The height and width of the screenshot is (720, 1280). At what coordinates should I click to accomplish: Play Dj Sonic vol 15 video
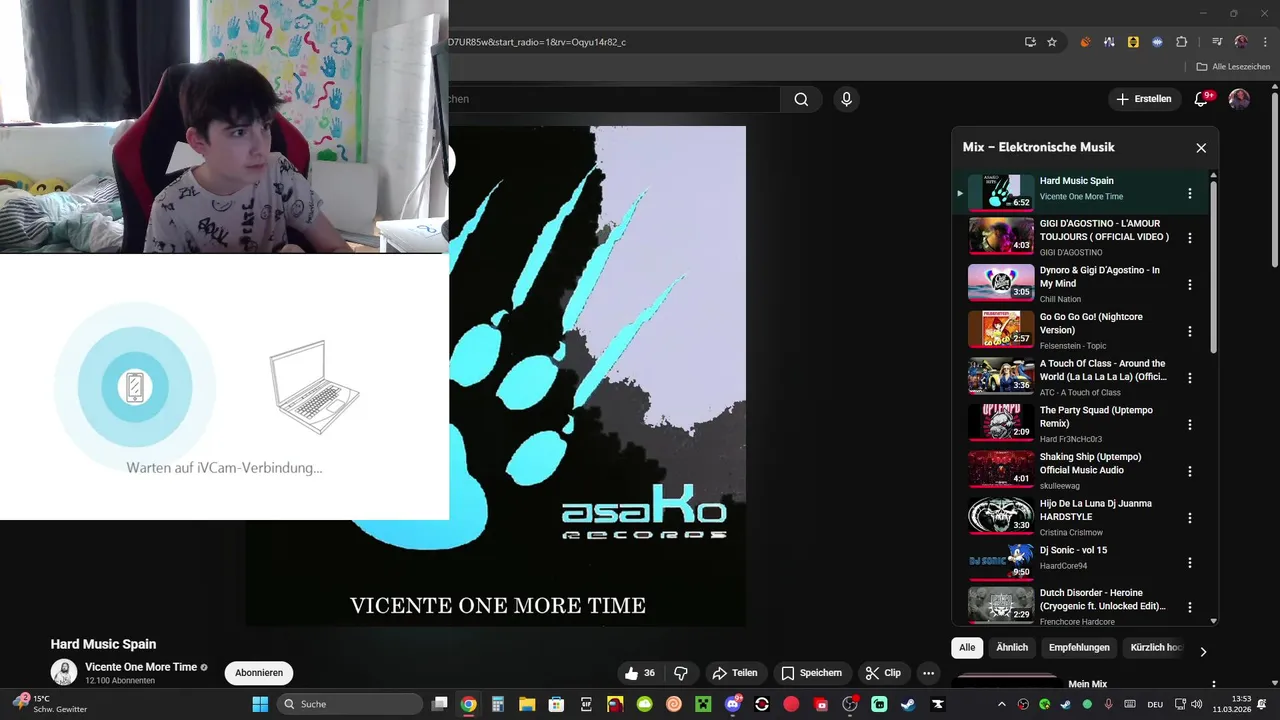tap(1001, 562)
